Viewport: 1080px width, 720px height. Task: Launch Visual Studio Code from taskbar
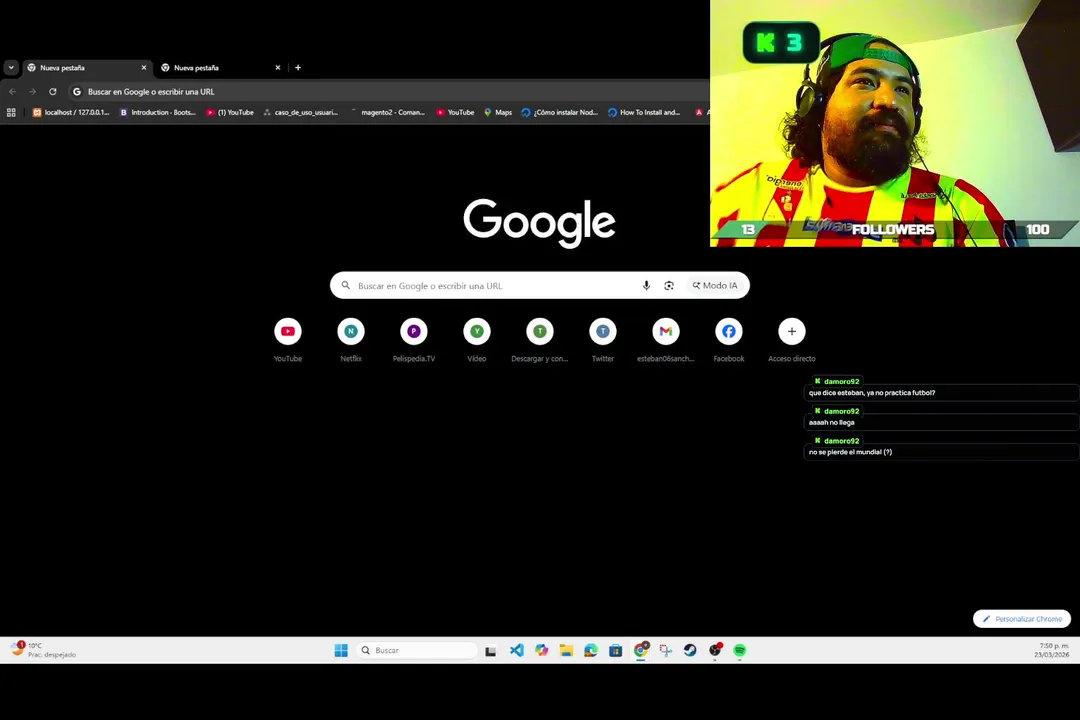[517, 650]
